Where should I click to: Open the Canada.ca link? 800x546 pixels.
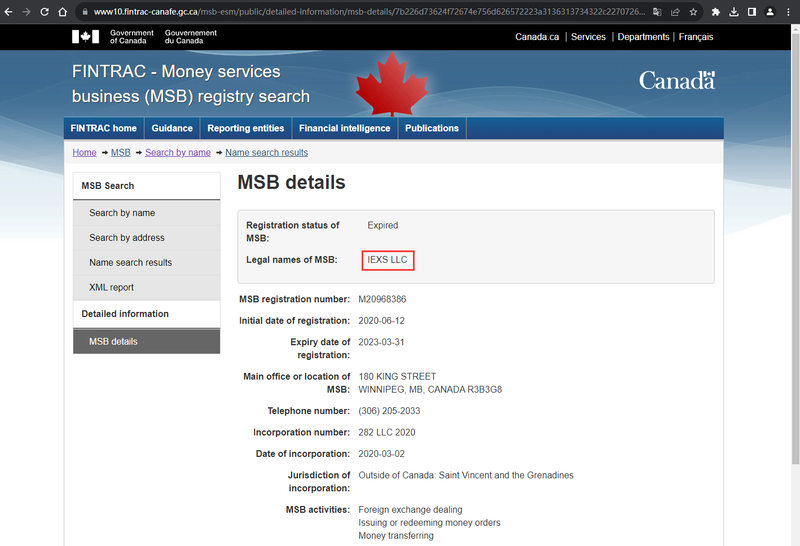[x=537, y=37]
